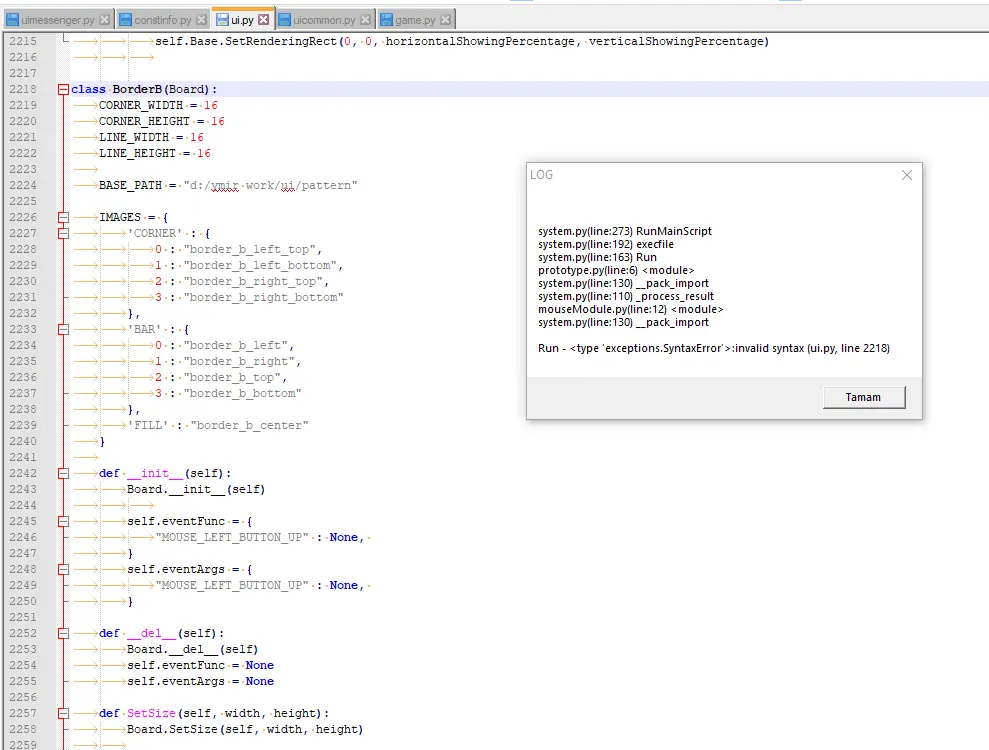Collapse the 'CORNER' block fold marker
This screenshot has width=989, height=750.
click(63, 233)
